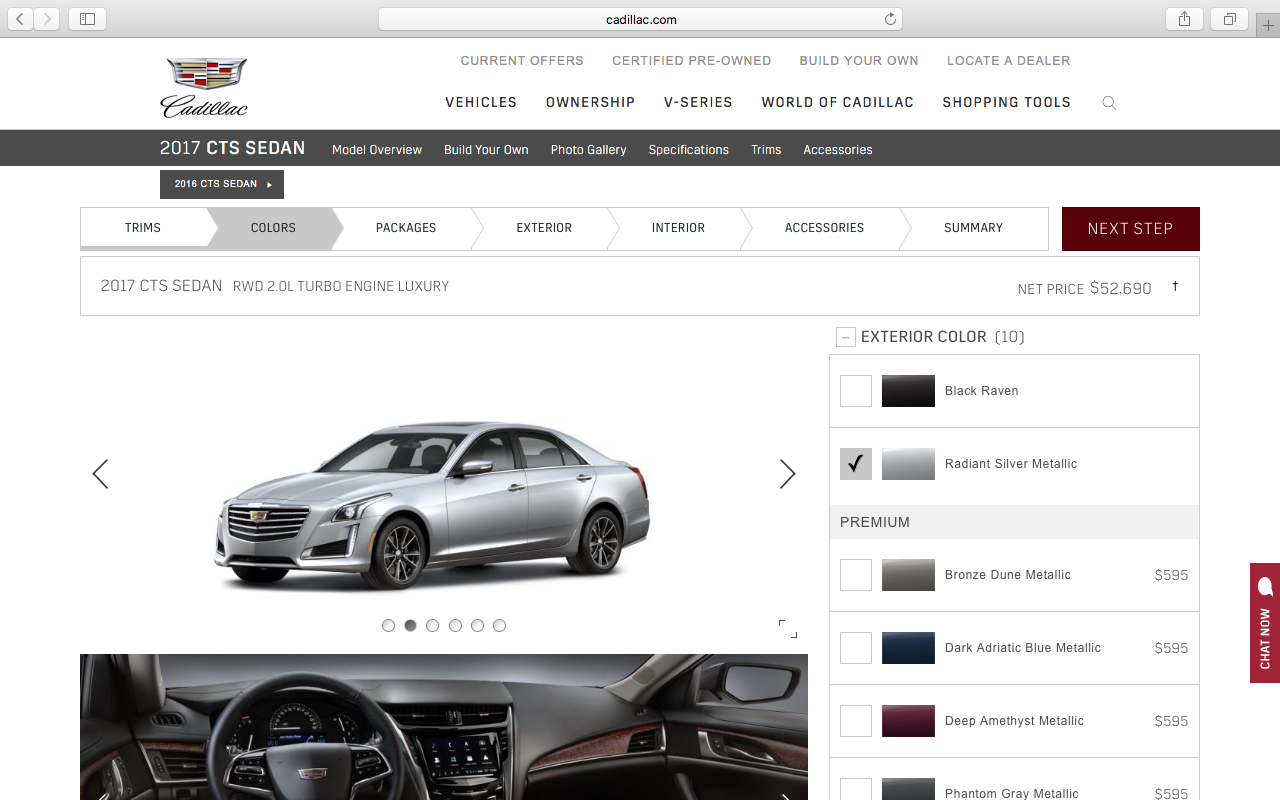The image size is (1280, 800).
Task: Check the Deep Amethyst Metallic box
Action: (x=856, y=721)
